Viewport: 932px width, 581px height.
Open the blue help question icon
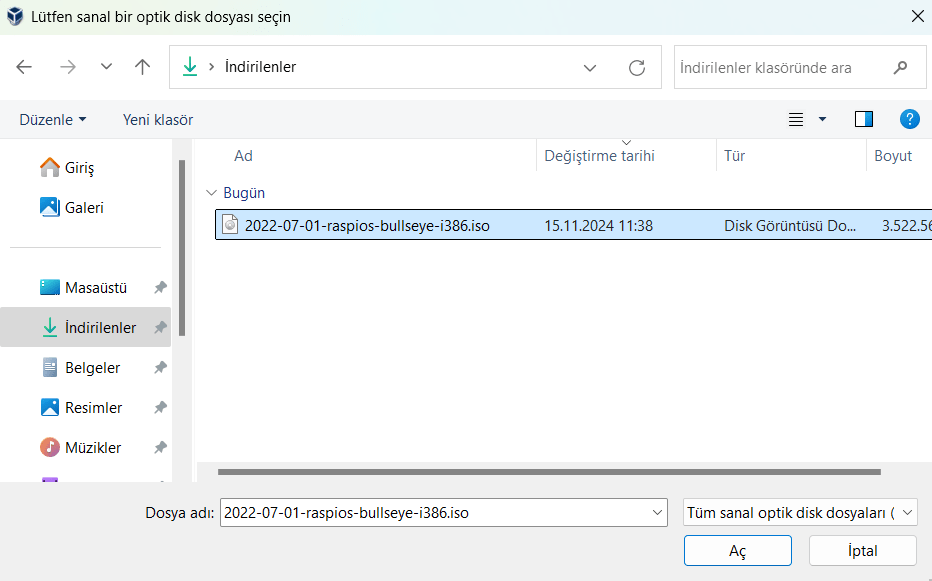[x=909, y=119]
